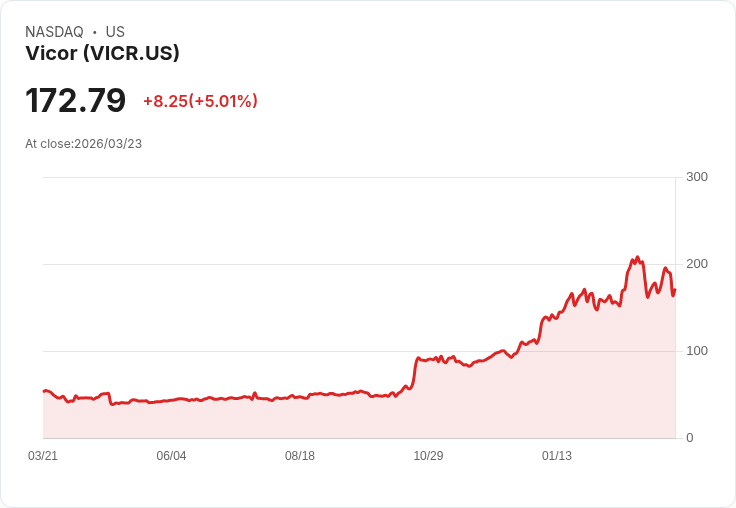Click the Vicor (VICR.US) stock title
Image resolution: width=736 pixels, height=508 pixels.
click(102, 53)
